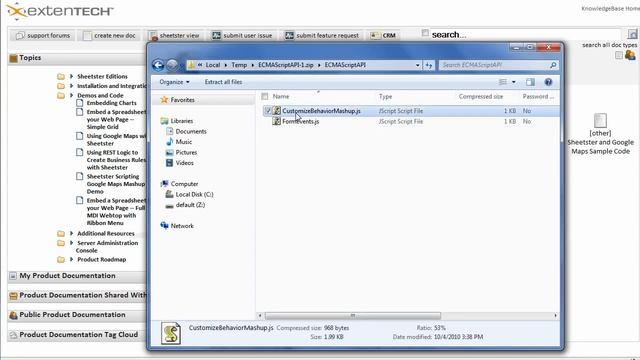This screenshot has height=360, width=640.
Task: Expand Server Administration Console topic
Action: tap(71, 243)
